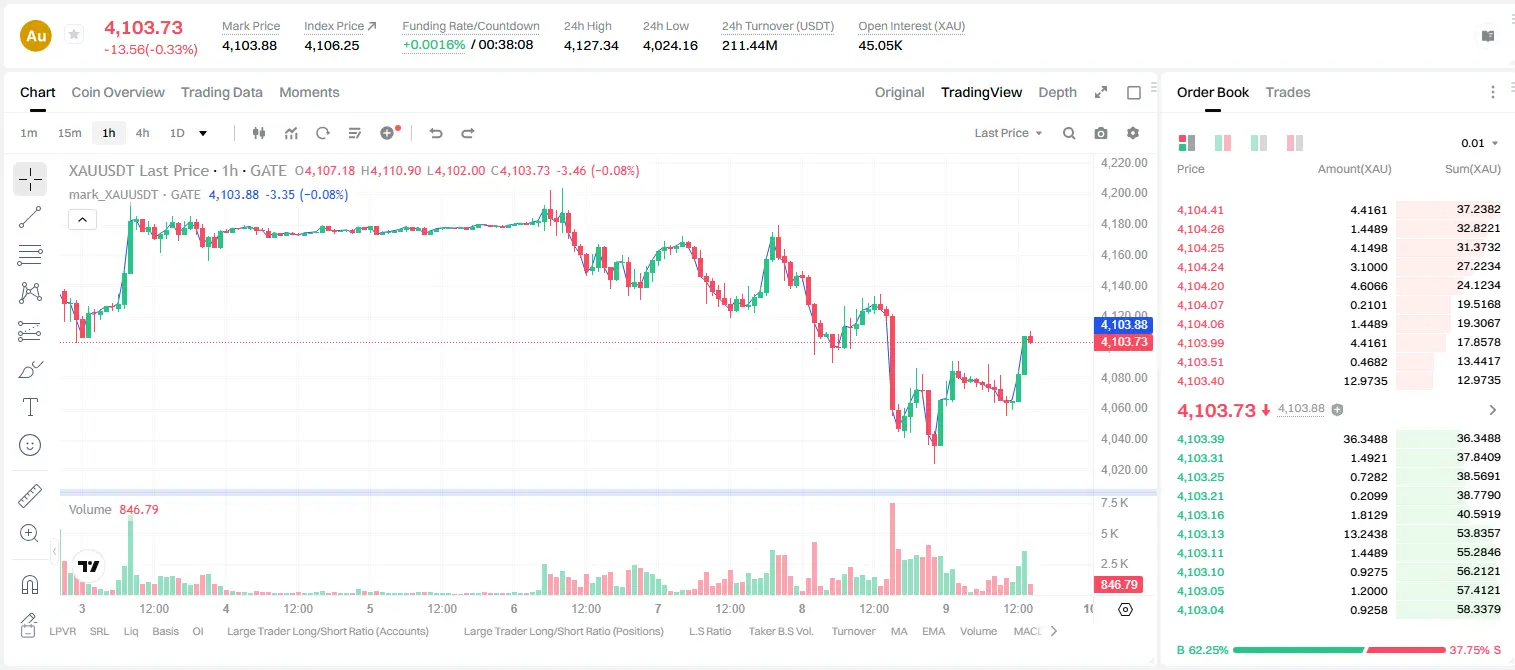Open chart settings gear icon
Viewport: 1515px width, 670px height.
pyautogui.click(x=1133, y=133)
